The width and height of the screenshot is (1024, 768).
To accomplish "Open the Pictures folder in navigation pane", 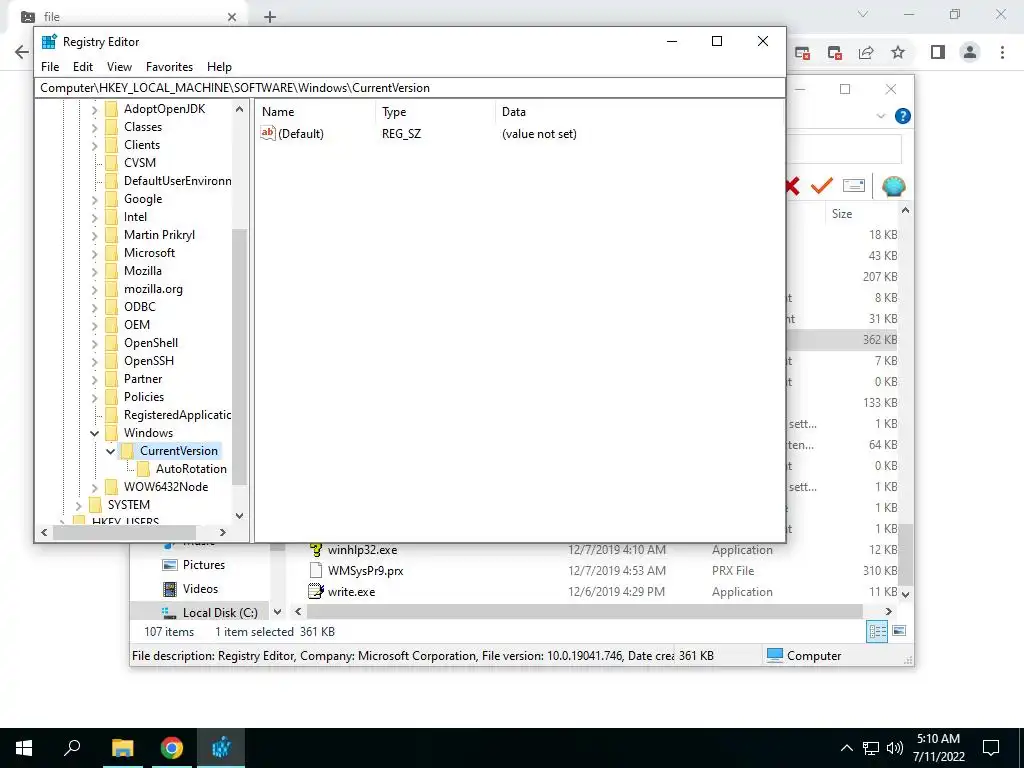I will pos(203,565).
